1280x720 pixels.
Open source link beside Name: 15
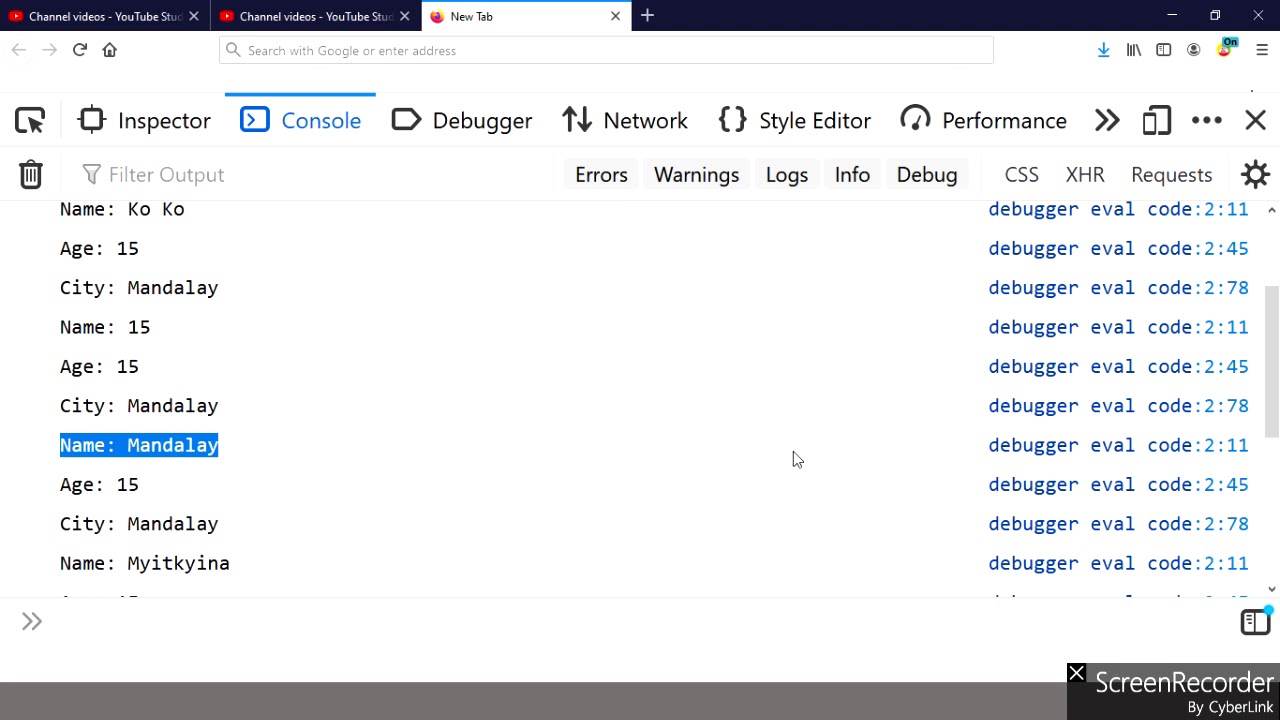click(x=1118, y=327)
